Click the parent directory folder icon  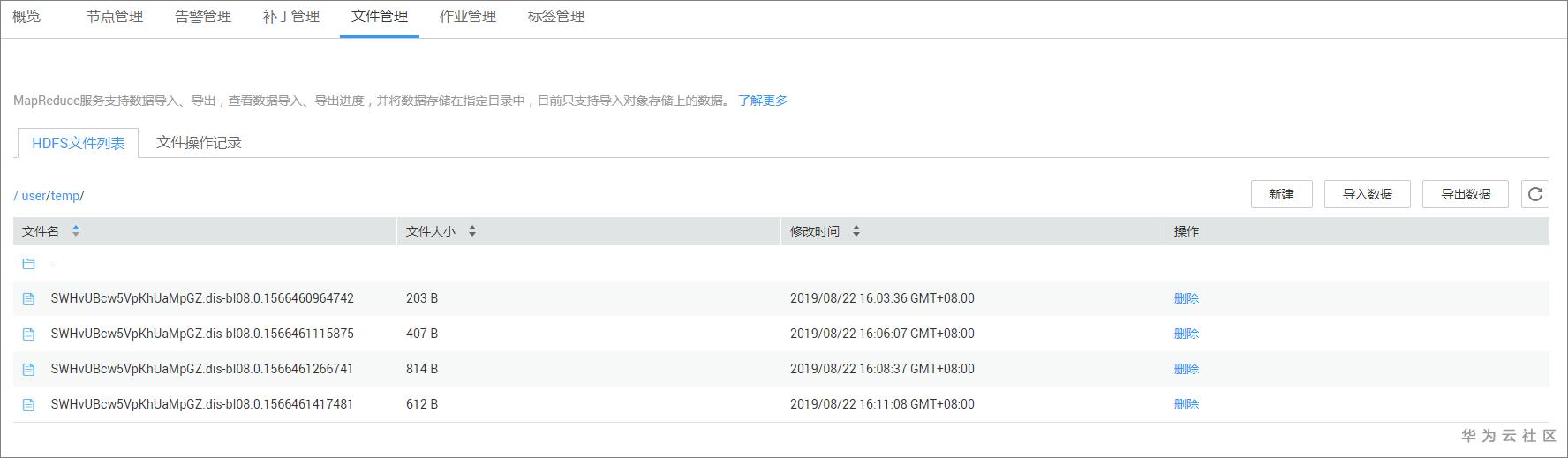(28, 264)
